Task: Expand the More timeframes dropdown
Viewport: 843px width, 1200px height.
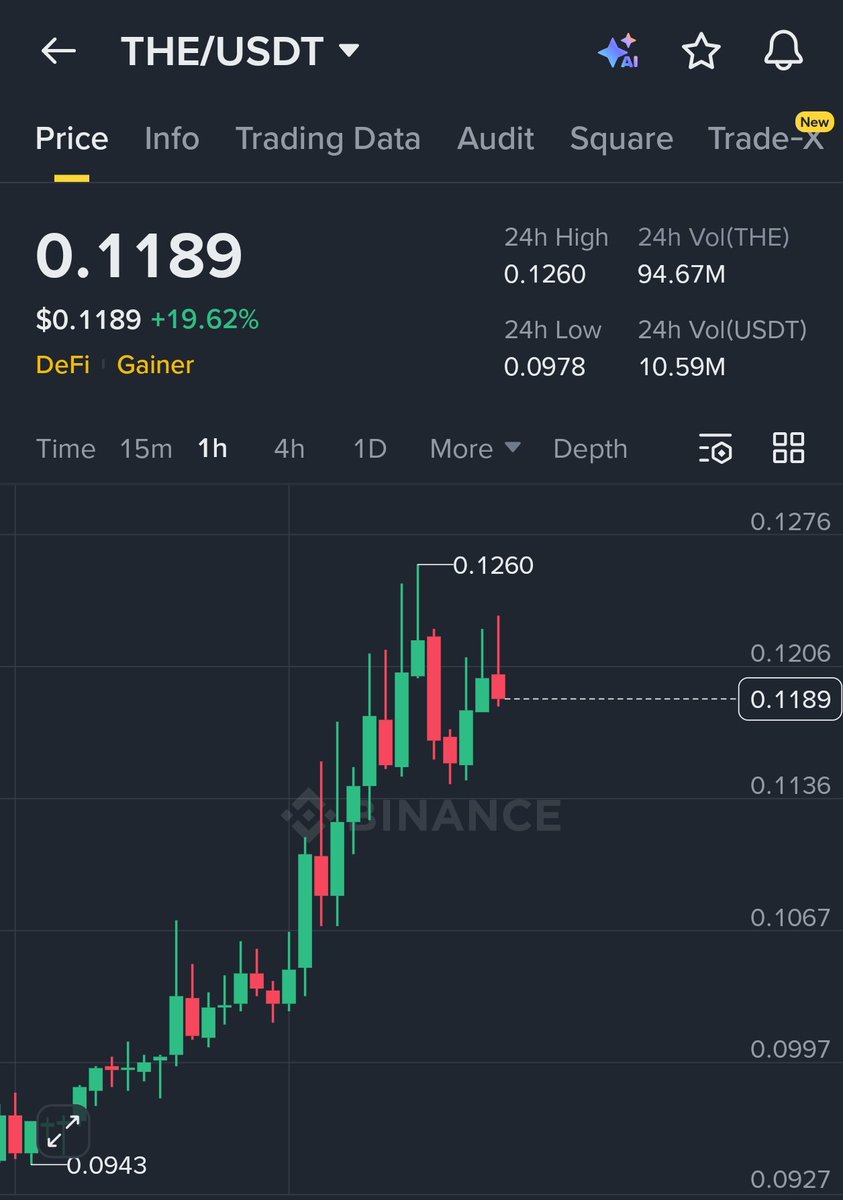Action: tap(475, 449)
